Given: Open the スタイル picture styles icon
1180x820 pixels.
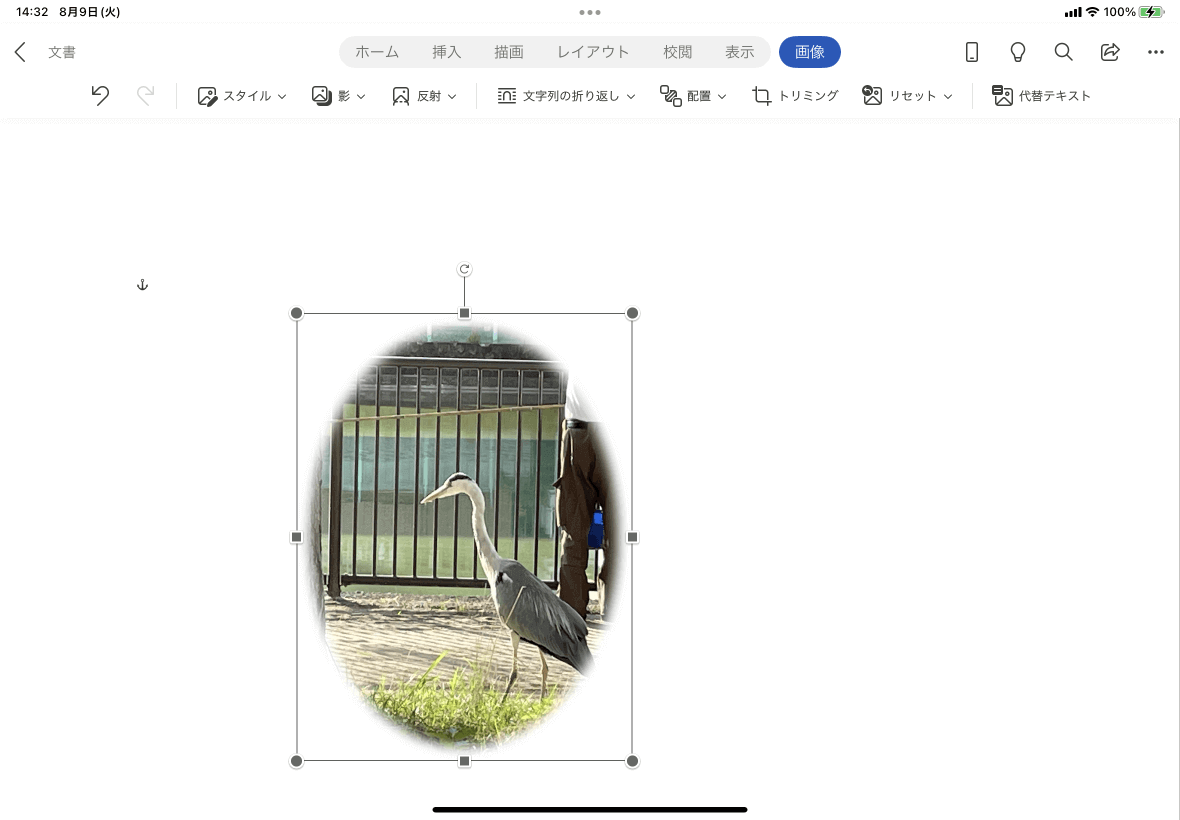Looking at the screenshot, I should pos(207,96).
